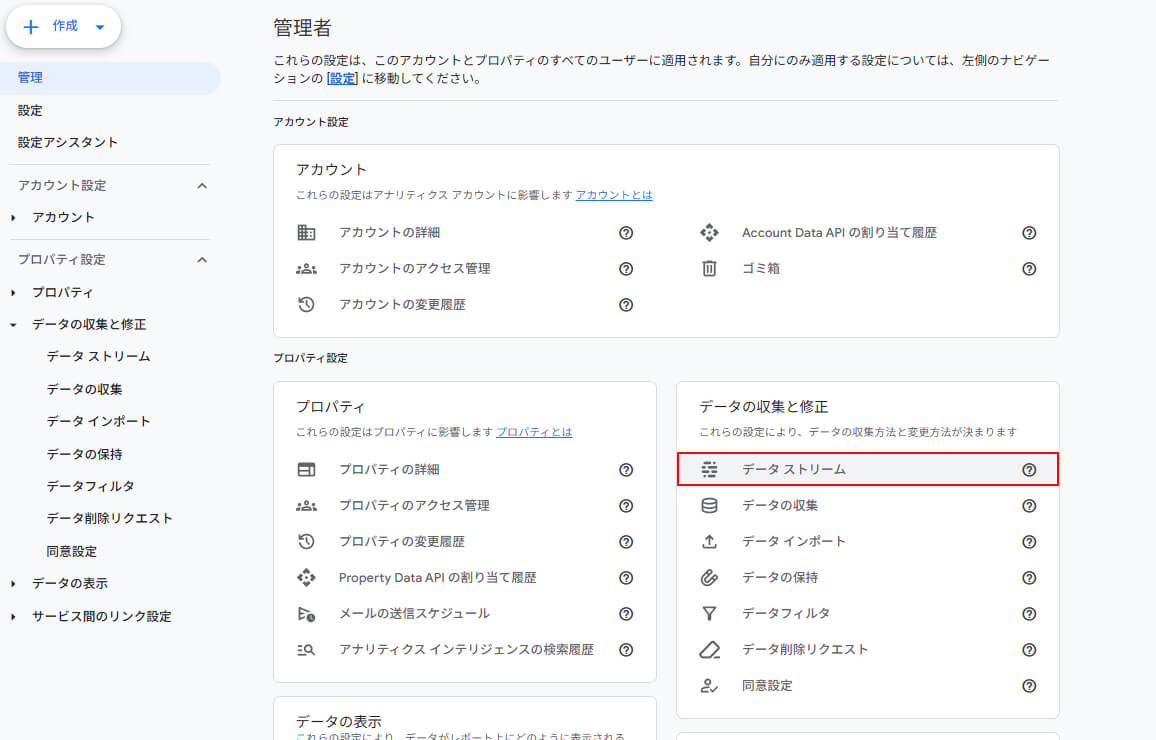
Task: Open help icon next to プロパティの詳細
Action: tap(626, 469)
